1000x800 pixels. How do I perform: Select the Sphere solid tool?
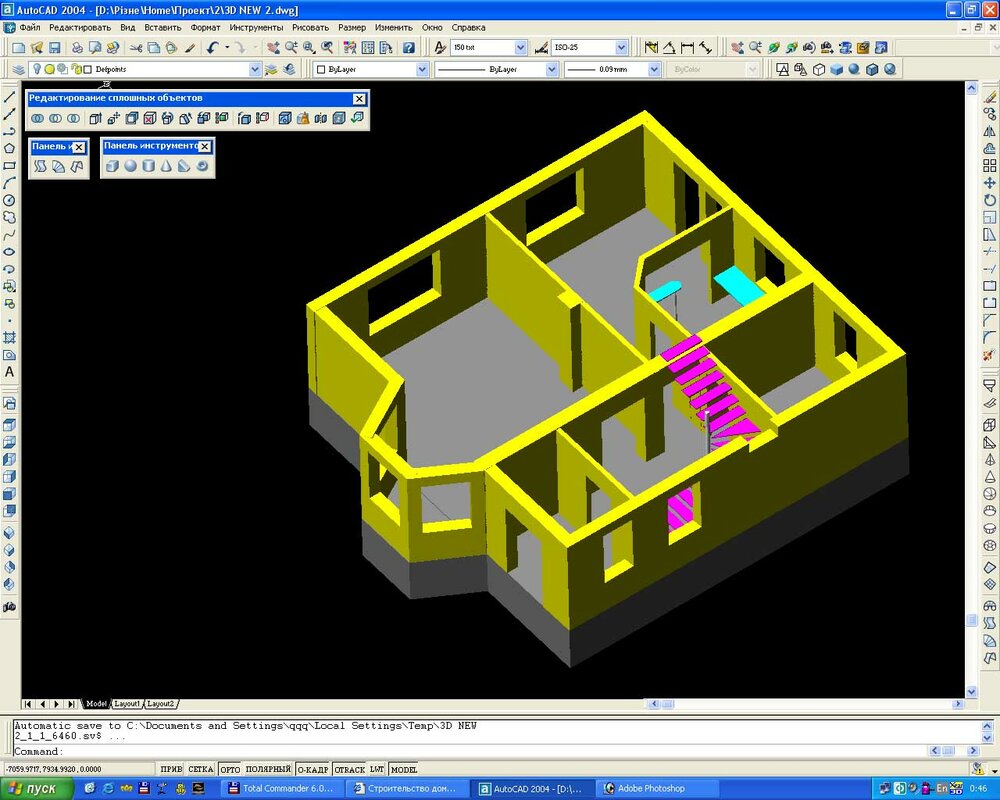tap(130, 166)
